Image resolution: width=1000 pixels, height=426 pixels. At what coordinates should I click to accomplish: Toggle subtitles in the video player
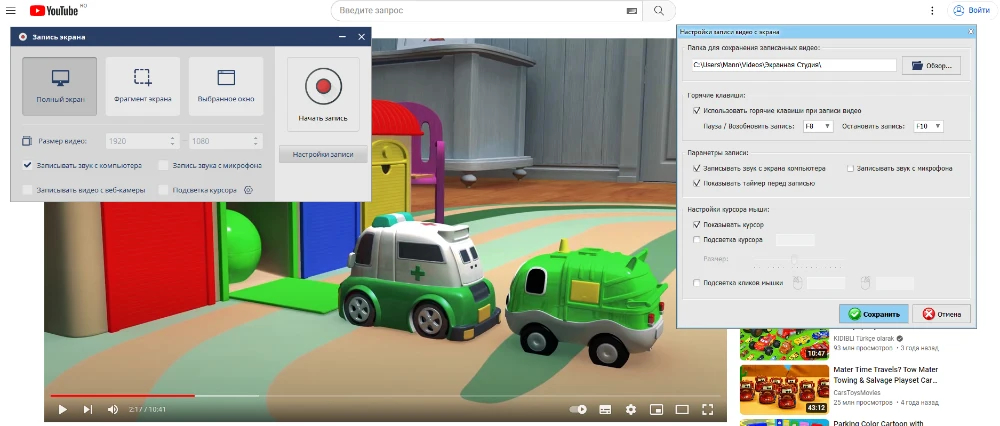click(x=605, y=409)
